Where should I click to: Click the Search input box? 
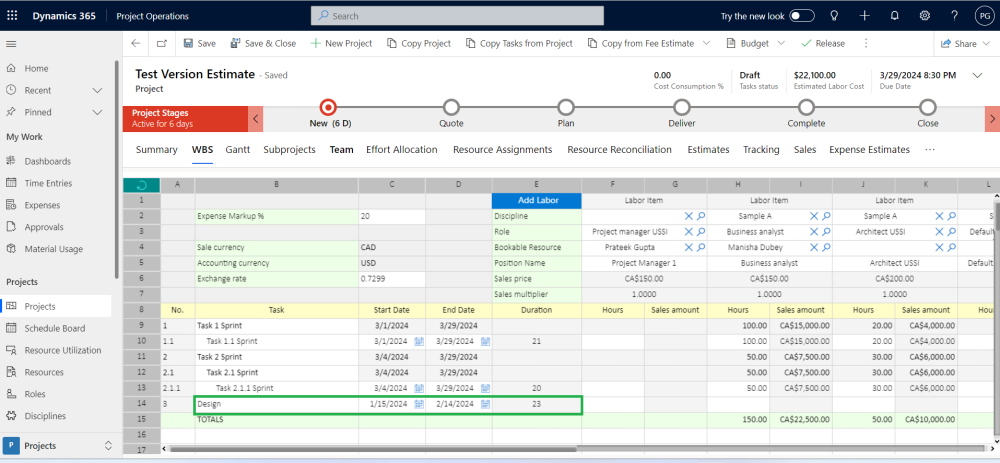457,16
